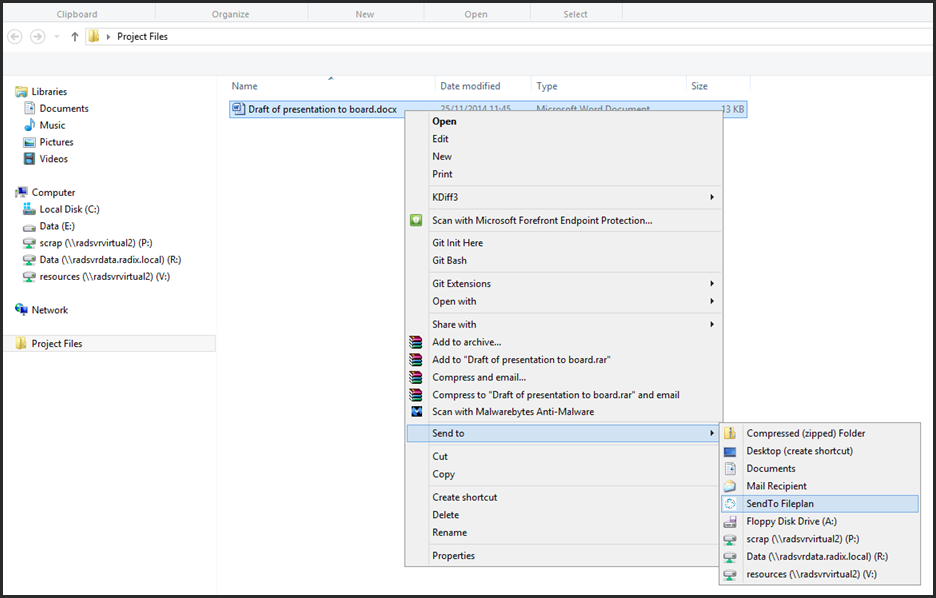Viewport: 936px width, 598px height.
Task: Open the Pictures library
Action: 56,142
